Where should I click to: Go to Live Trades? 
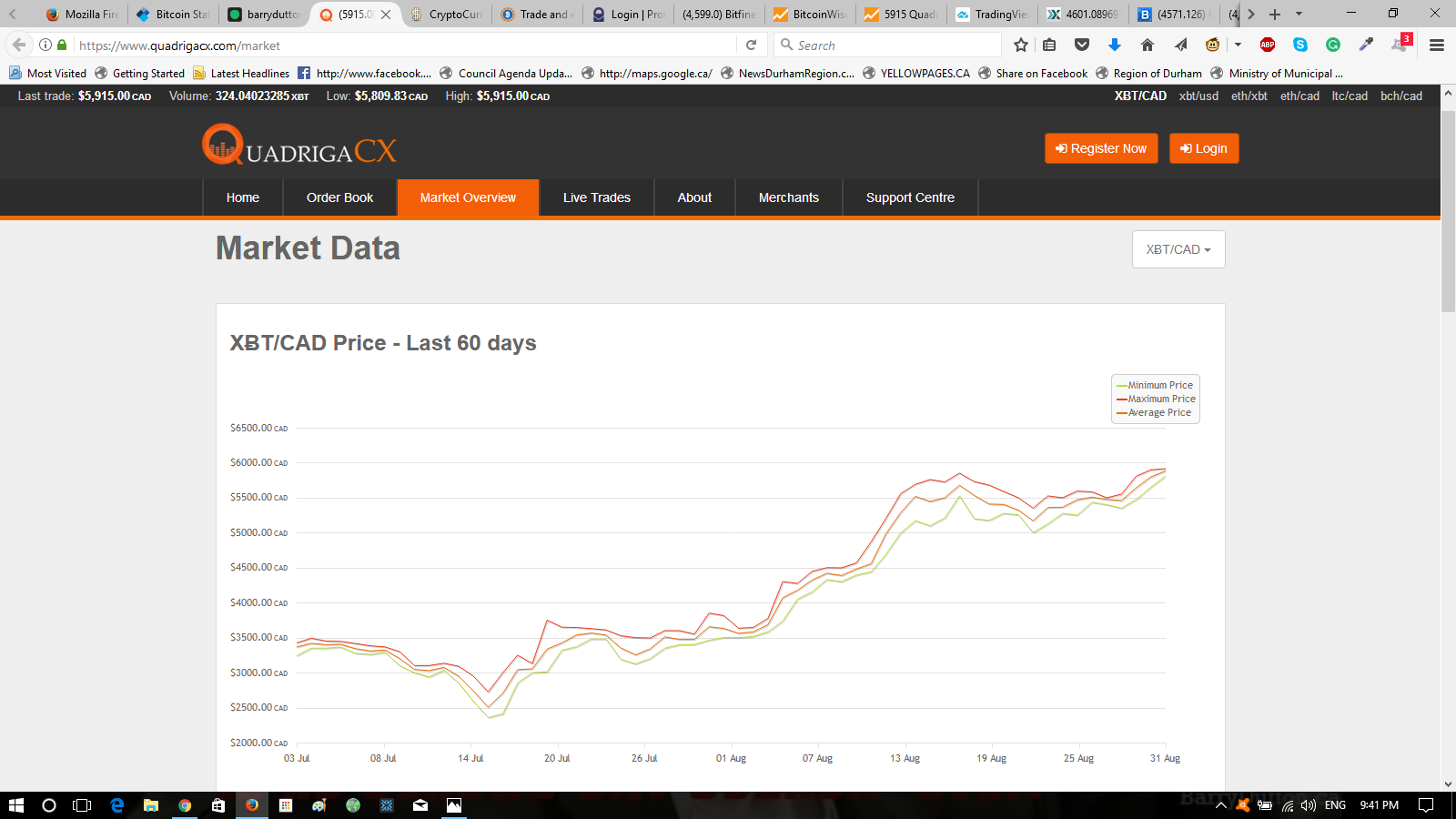coord(597,197)
